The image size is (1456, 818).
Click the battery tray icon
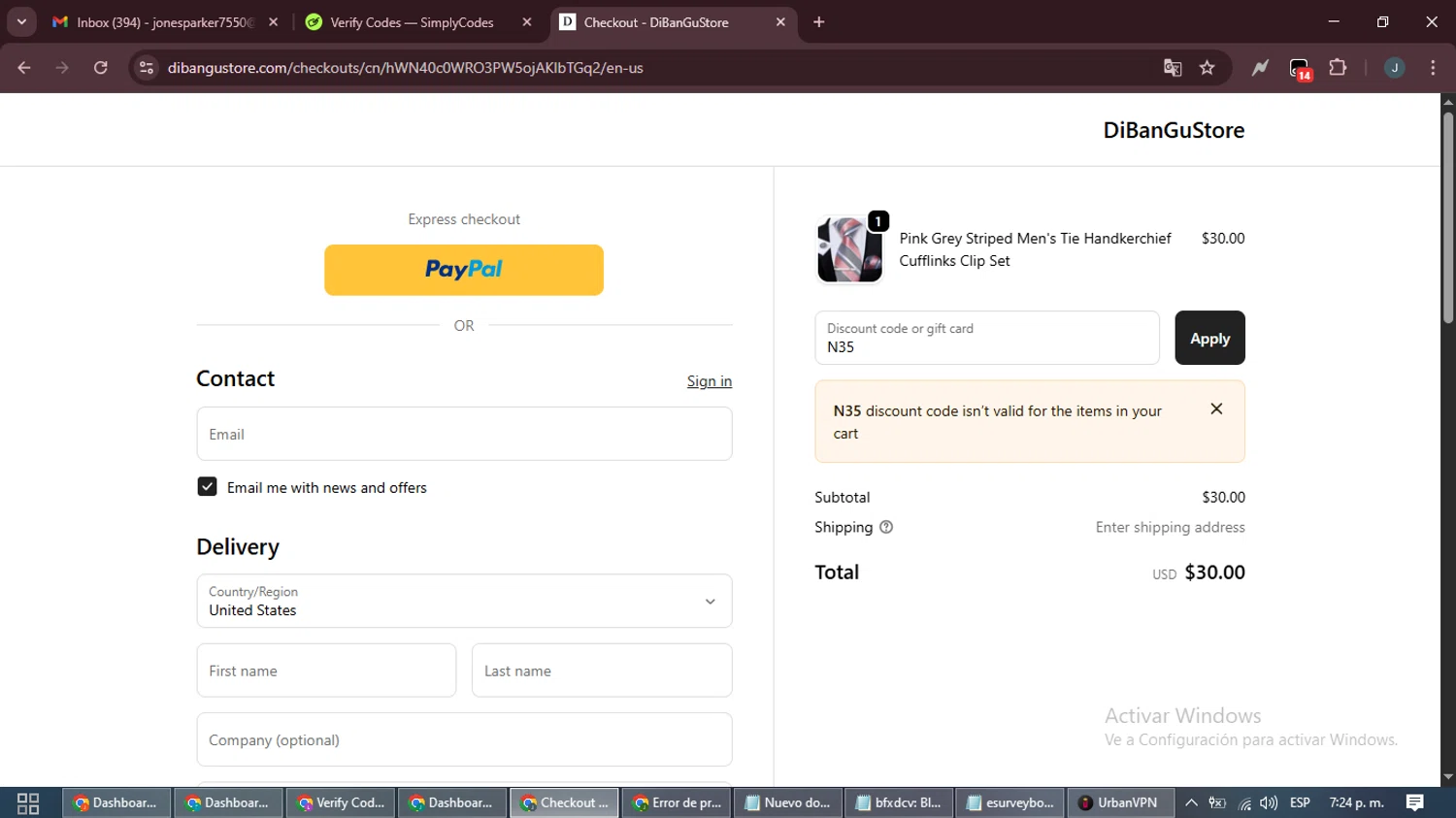(x=1217, y=802)
